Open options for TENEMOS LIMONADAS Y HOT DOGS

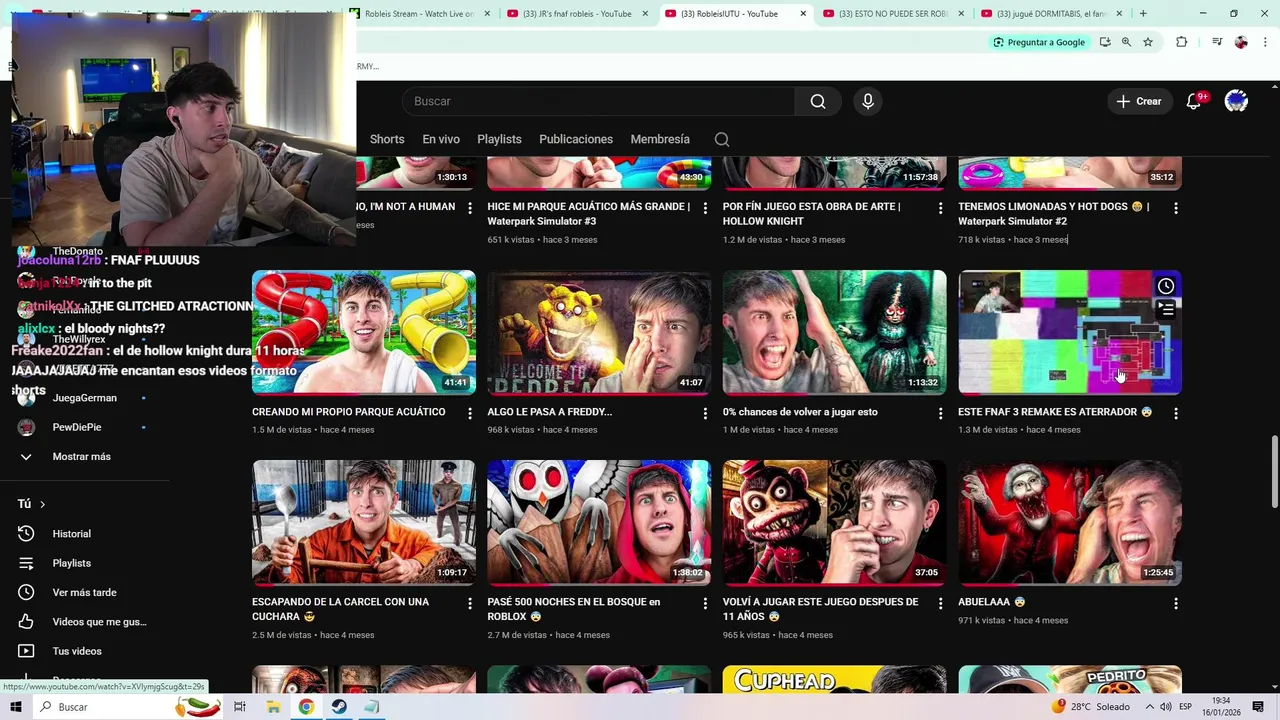1176,208
